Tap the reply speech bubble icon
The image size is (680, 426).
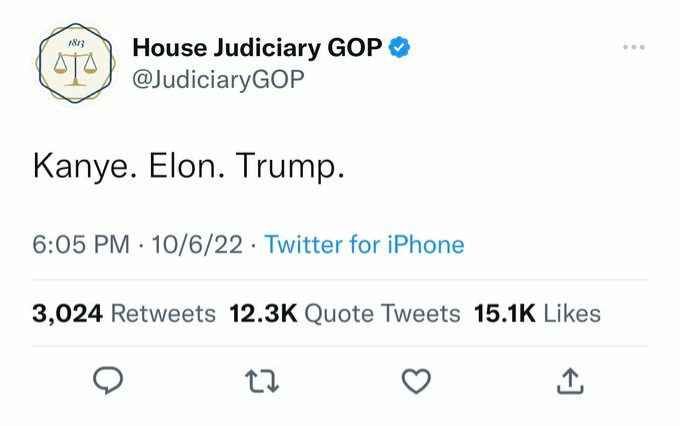tap(108, 381)
